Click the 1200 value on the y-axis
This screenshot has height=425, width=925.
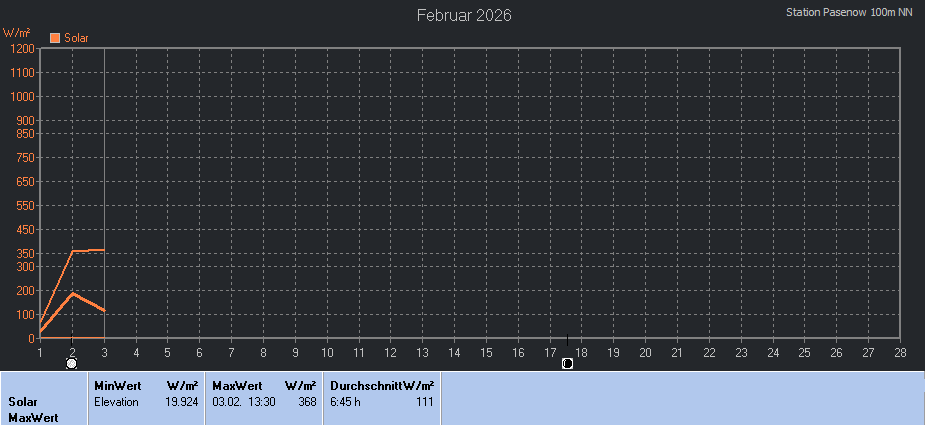point(23,48)
